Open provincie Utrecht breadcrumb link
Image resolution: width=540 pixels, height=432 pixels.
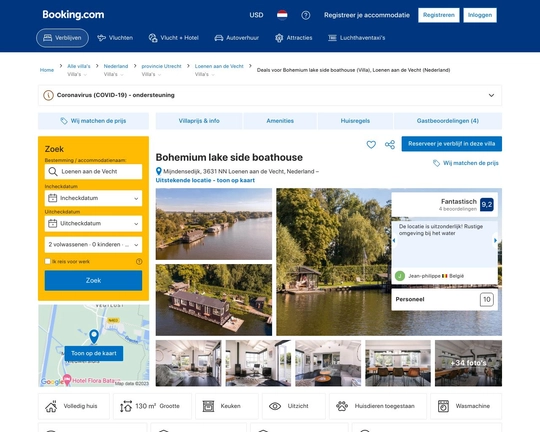click(x=162, y=66)
